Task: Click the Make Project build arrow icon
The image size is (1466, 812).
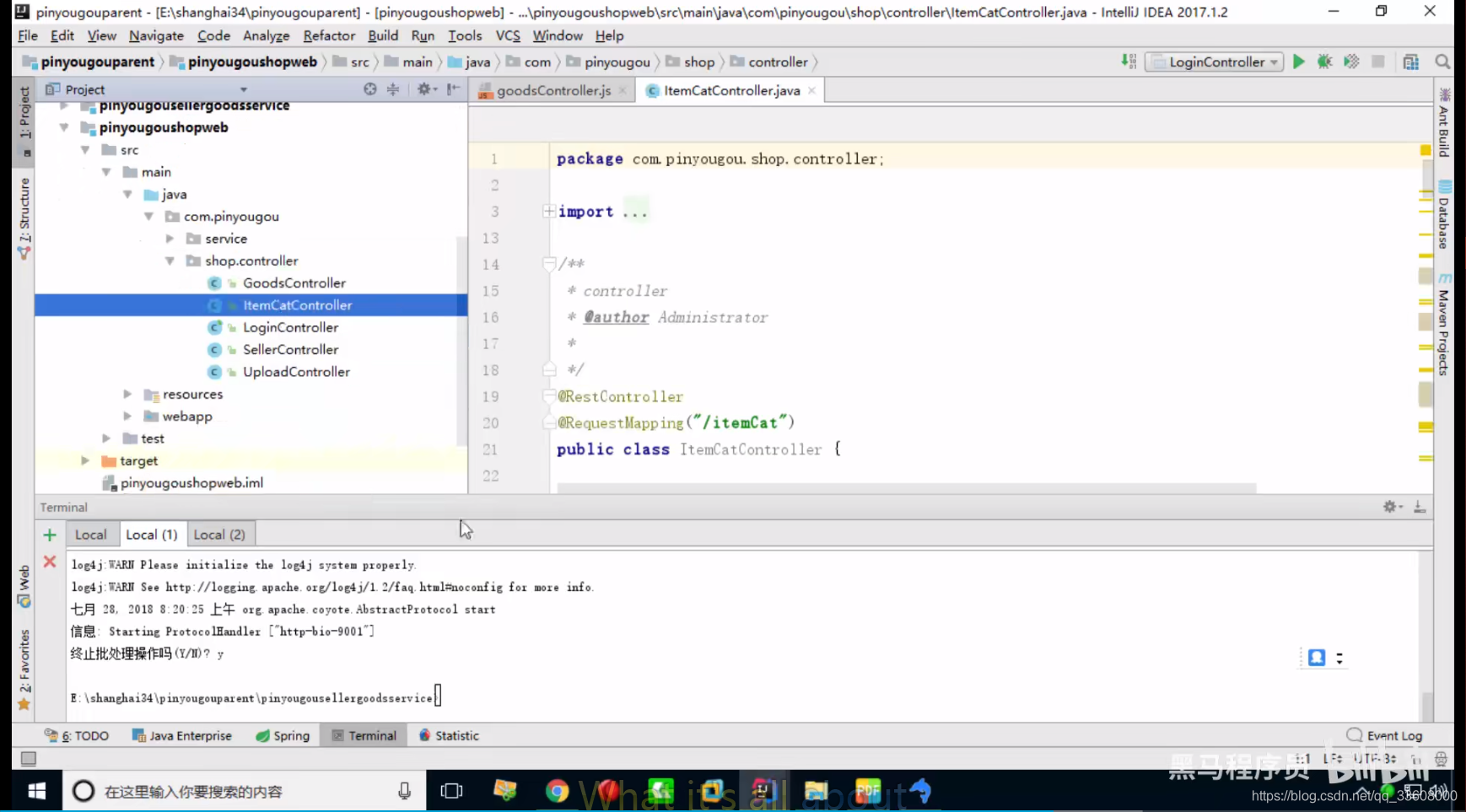Action: click(x=1129, y=62)
